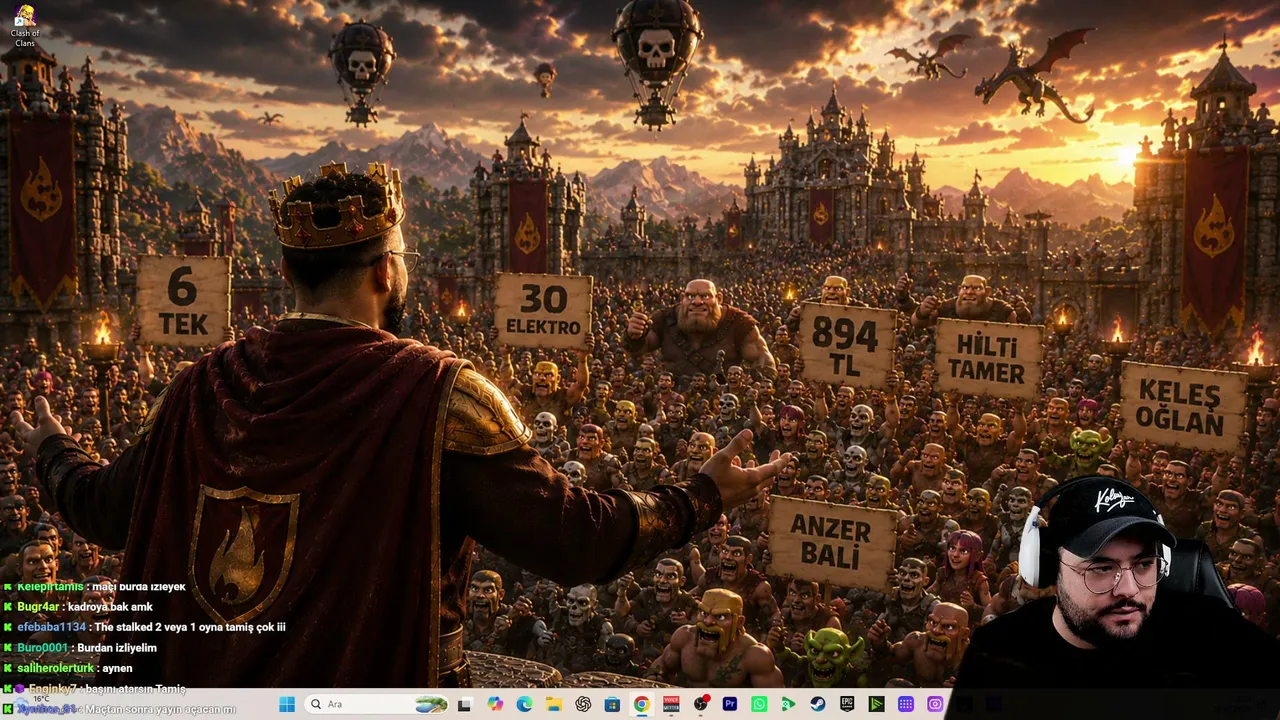Click chat username Buro0001

coord(42,648)
